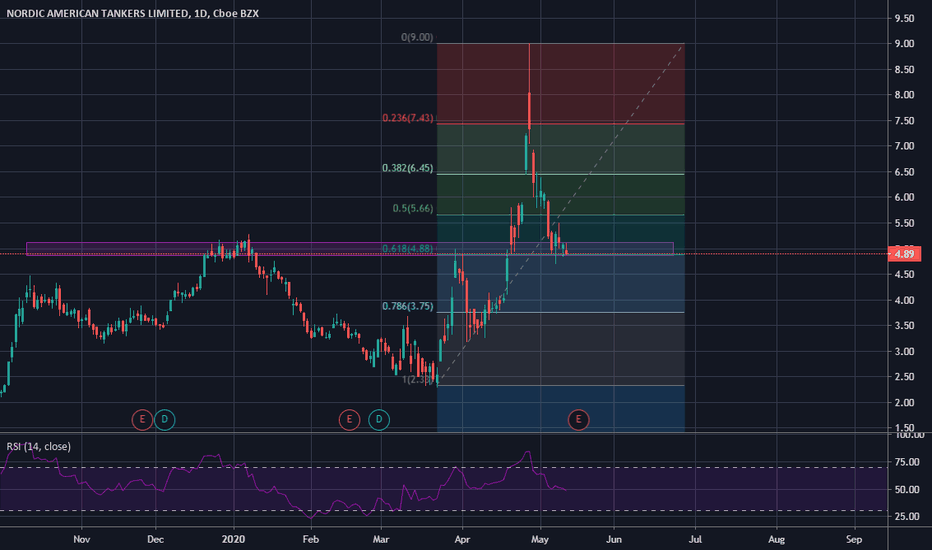Click the D dividend marker near December
Screen dimensions: 932x550
[x=165, y=419]
